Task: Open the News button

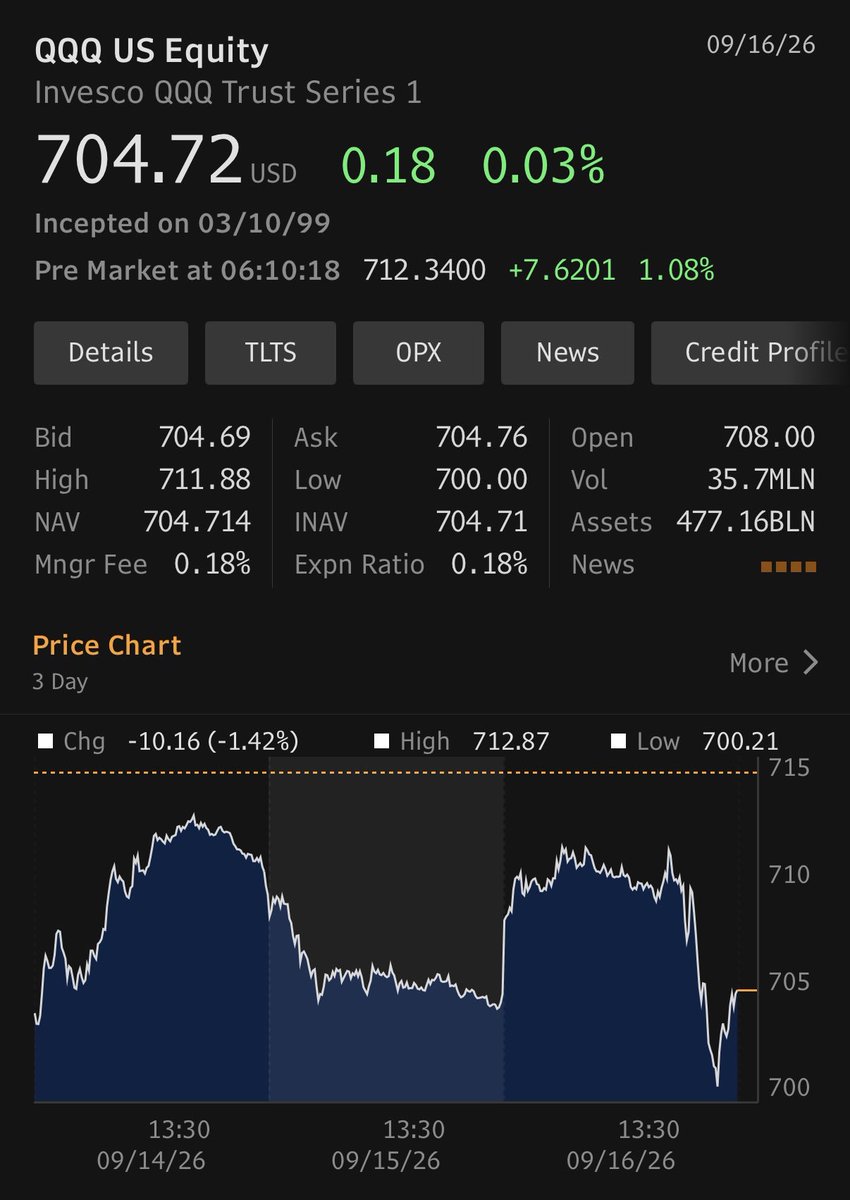Action: [567, 353]
